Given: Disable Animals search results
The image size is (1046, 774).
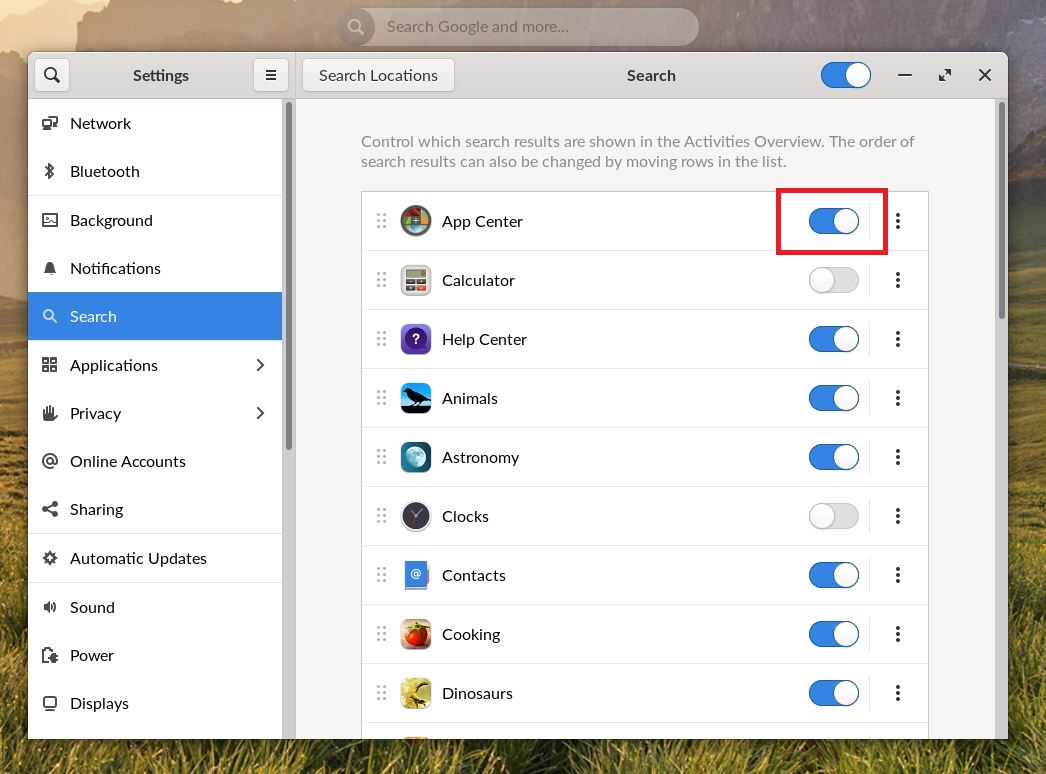Looking at the screenshot, I should click(834, 398).
